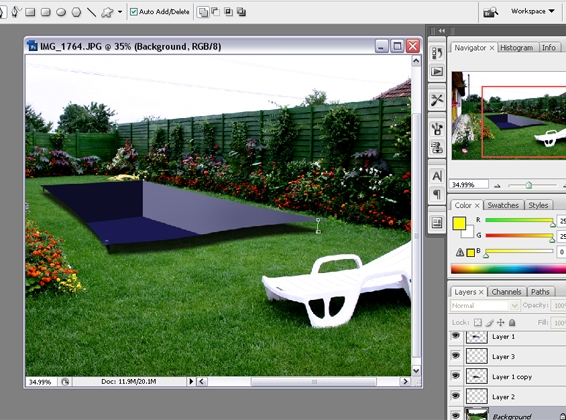Open the Brushes panel icon
This screenshot has width=566, height=420.
tap(437, 128)
